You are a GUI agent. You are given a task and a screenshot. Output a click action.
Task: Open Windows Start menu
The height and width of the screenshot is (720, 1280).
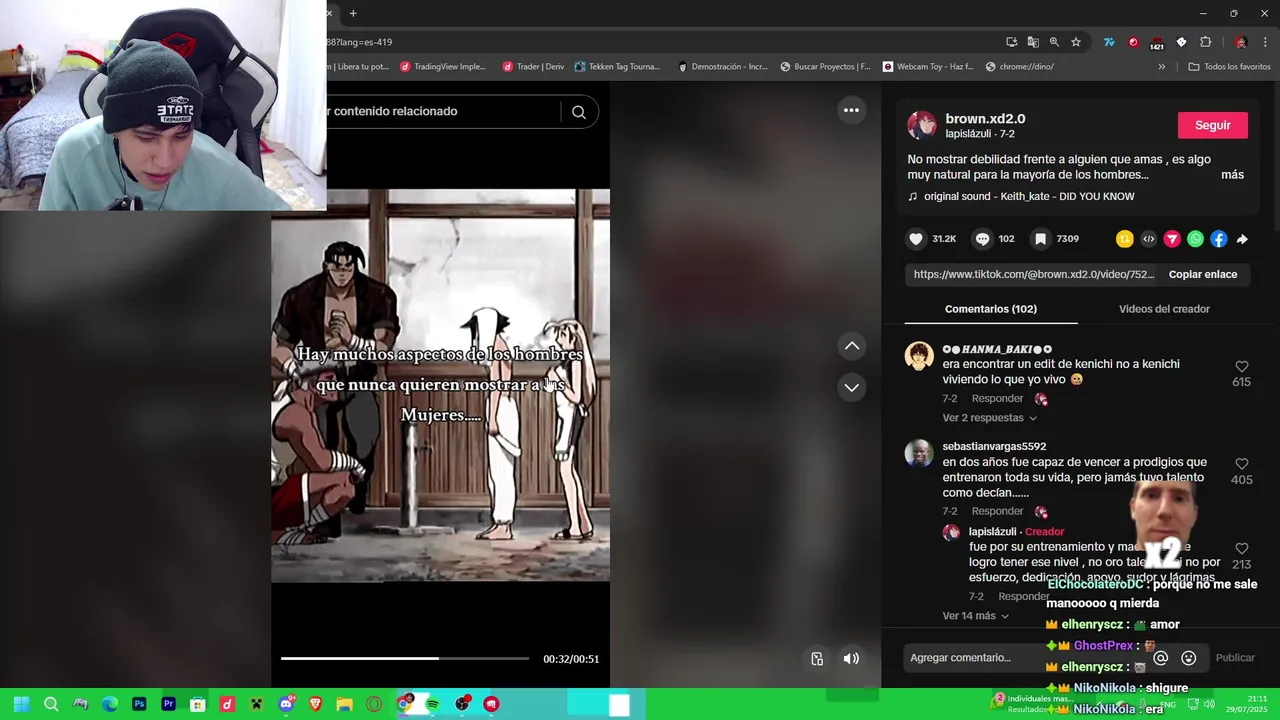pos(21,704)
